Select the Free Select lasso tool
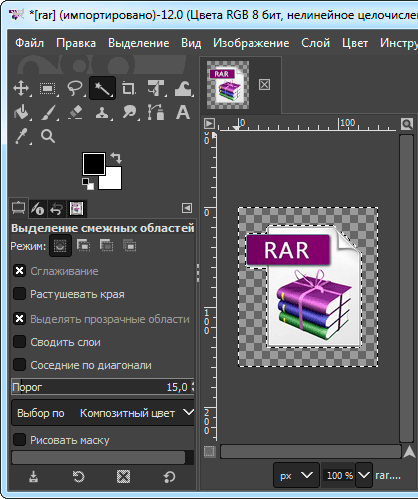Screen dimensions: 418x499 coord(75,89)
